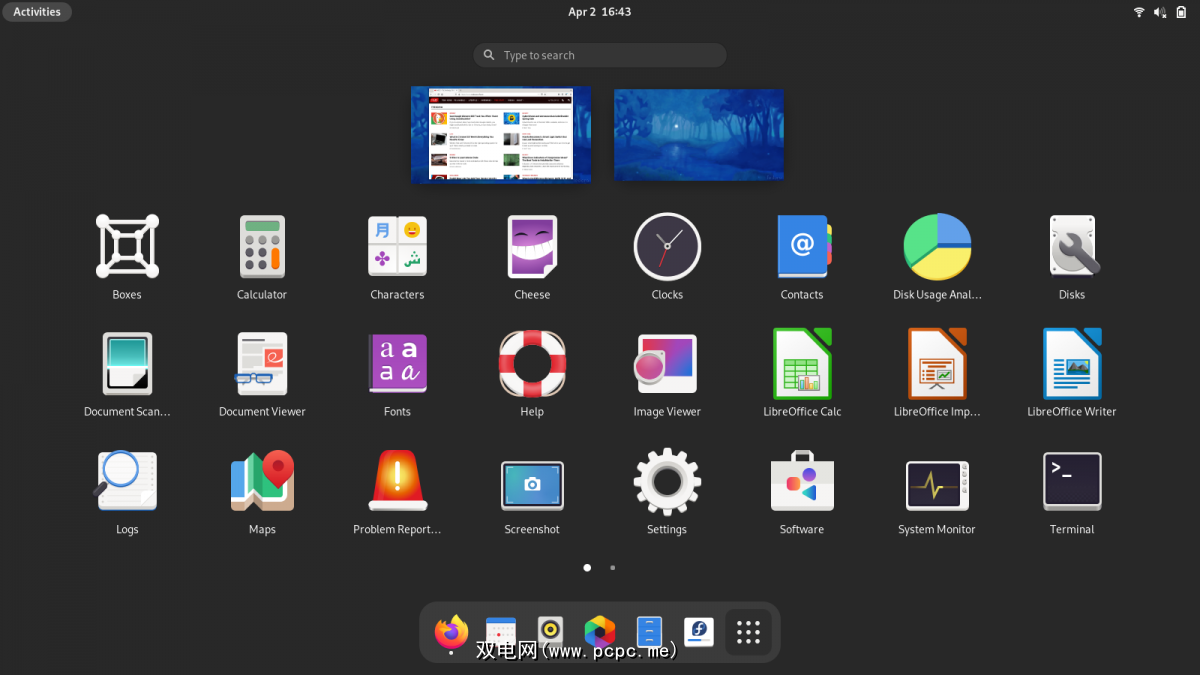Toggle the Show Applications grid button
The image size is (1200, 675).
tap(748, 632)
